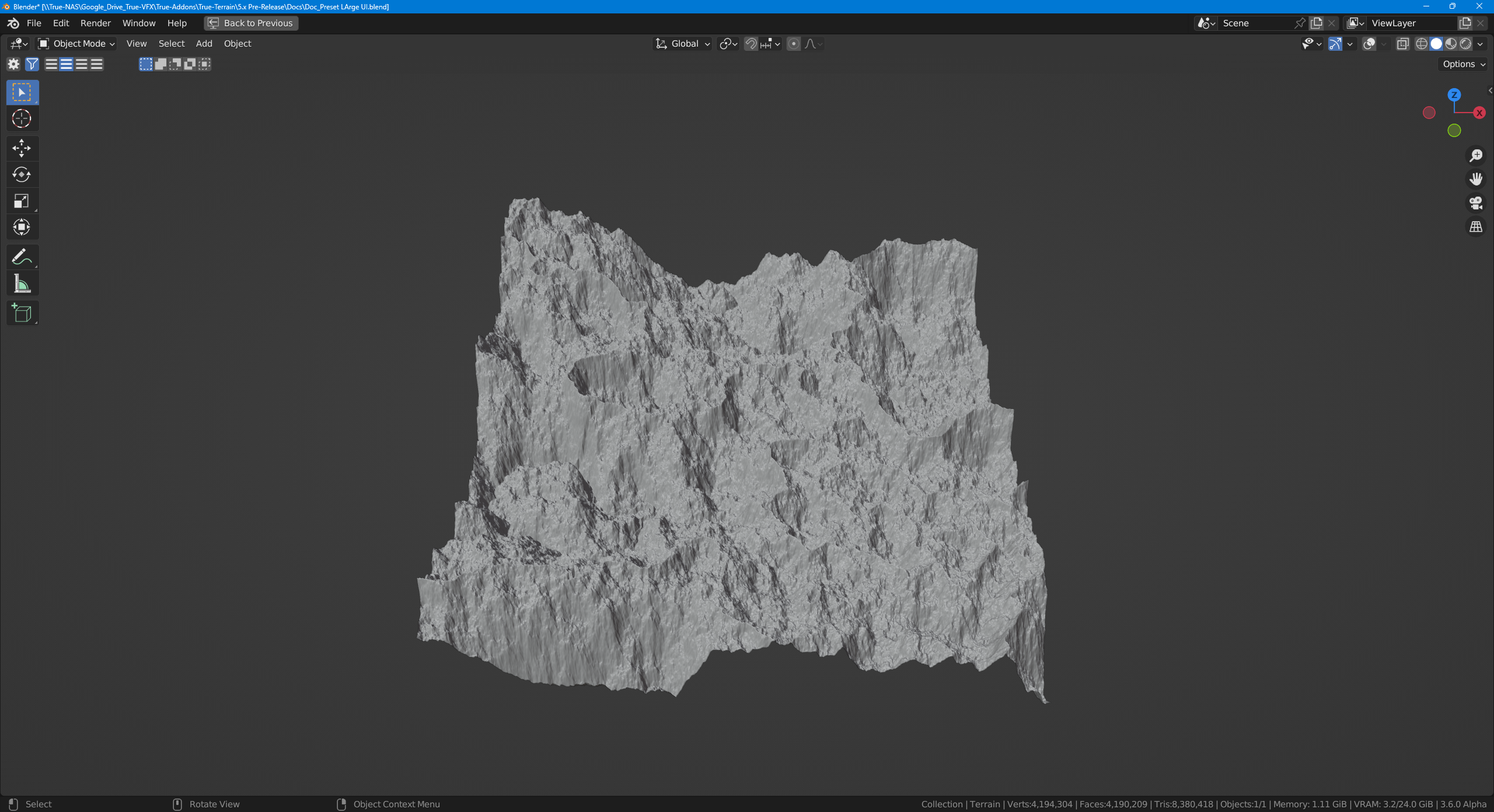1494x812 pixels.
Task: Choose the Add Cube tool
Action: [22, 313]
